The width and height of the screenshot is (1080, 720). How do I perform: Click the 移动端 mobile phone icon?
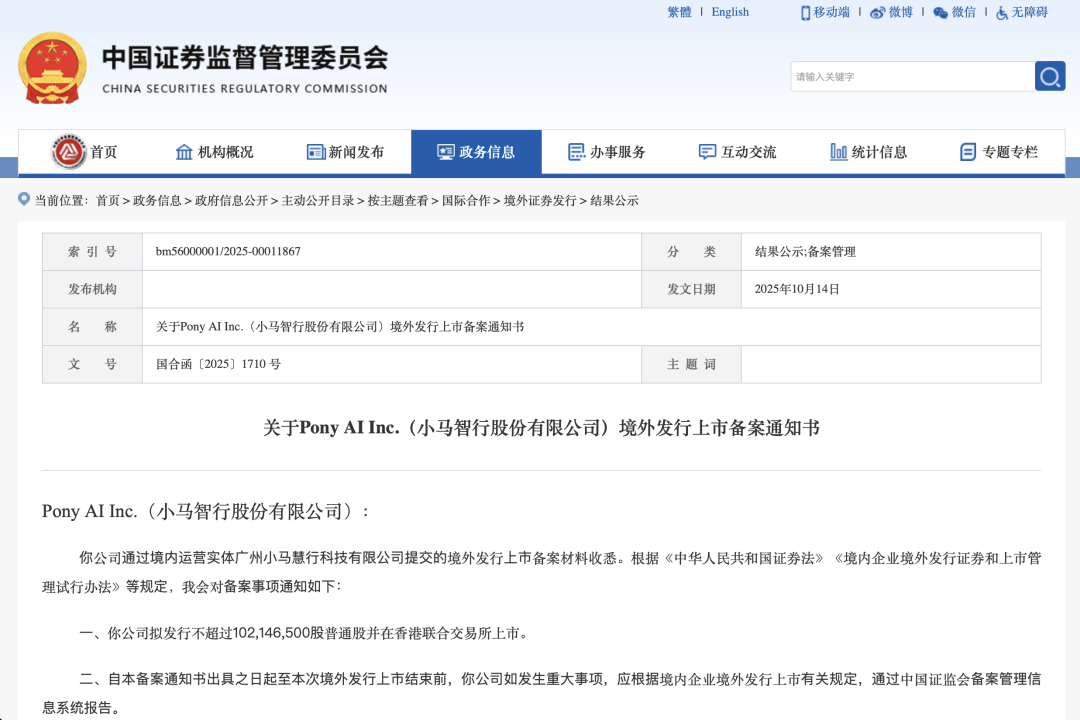pos(805,12)
